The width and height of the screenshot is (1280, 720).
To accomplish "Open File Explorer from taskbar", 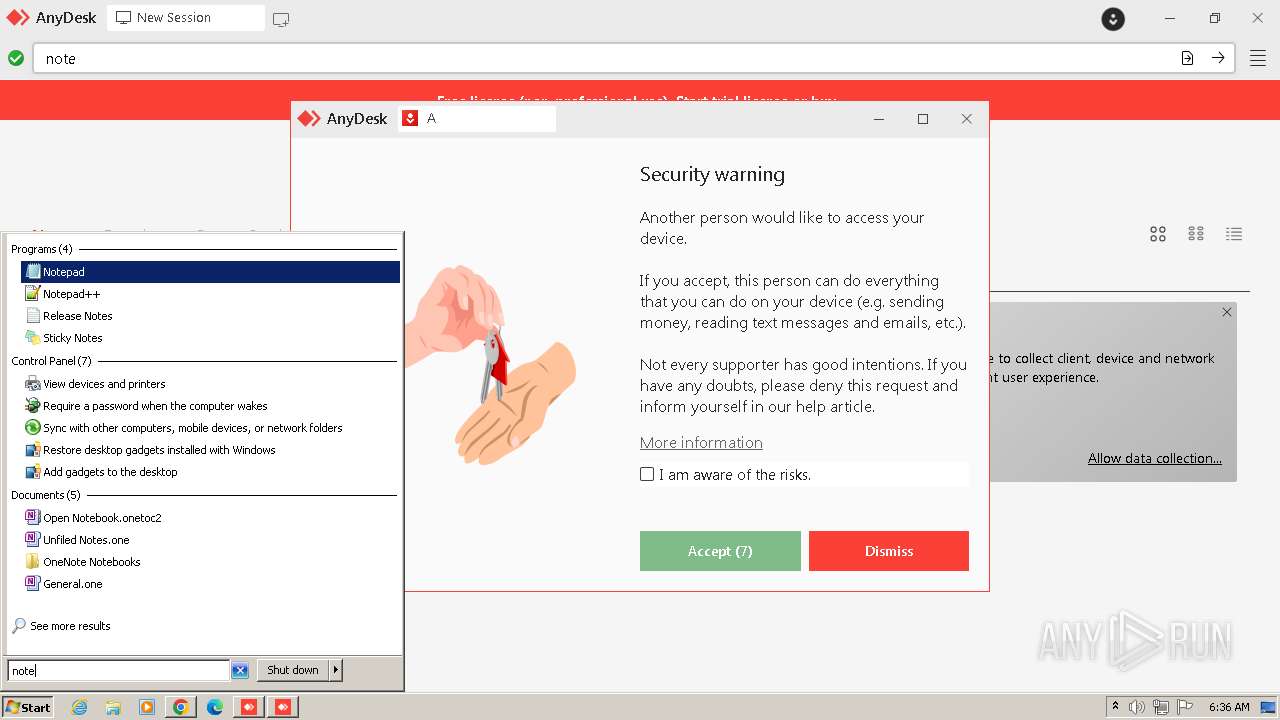I will pyautogui.click(x=113, y=707).
